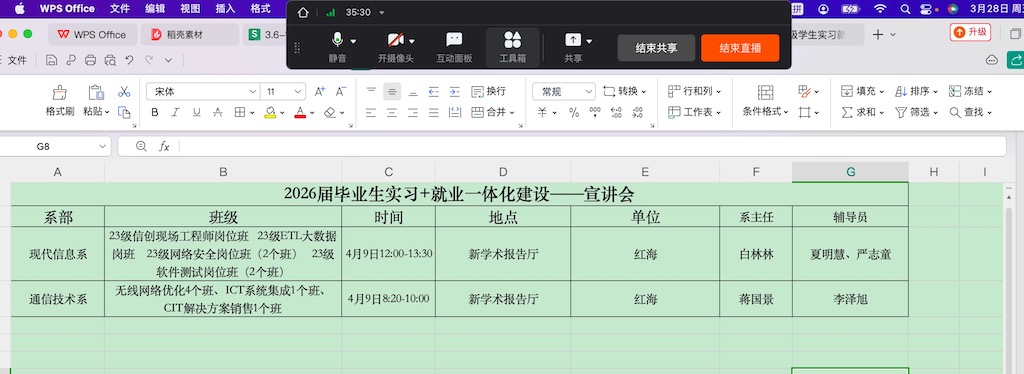Click the percent style icon
Image resolution: width=1024 pixels, height=374 pixels.
pos(574,112)
